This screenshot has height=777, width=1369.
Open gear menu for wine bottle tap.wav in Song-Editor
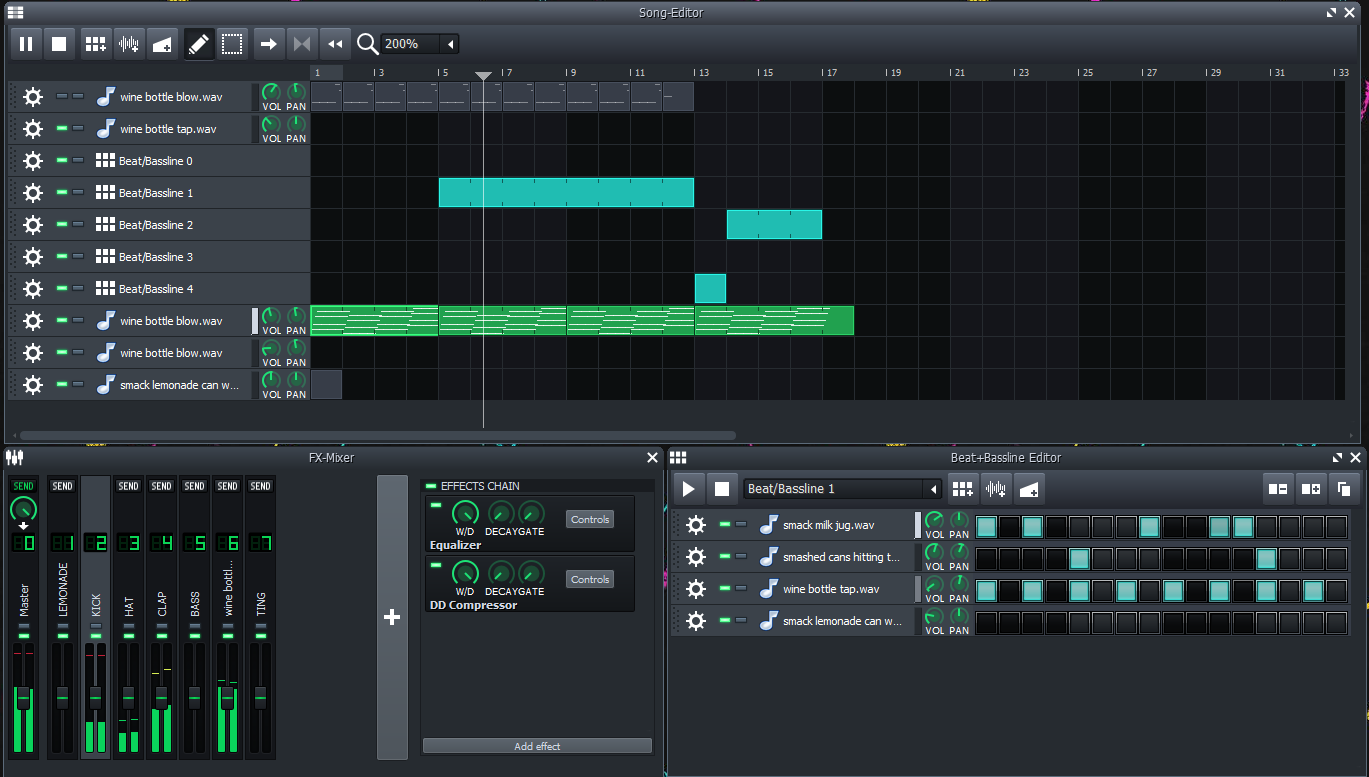coord(33,129)
